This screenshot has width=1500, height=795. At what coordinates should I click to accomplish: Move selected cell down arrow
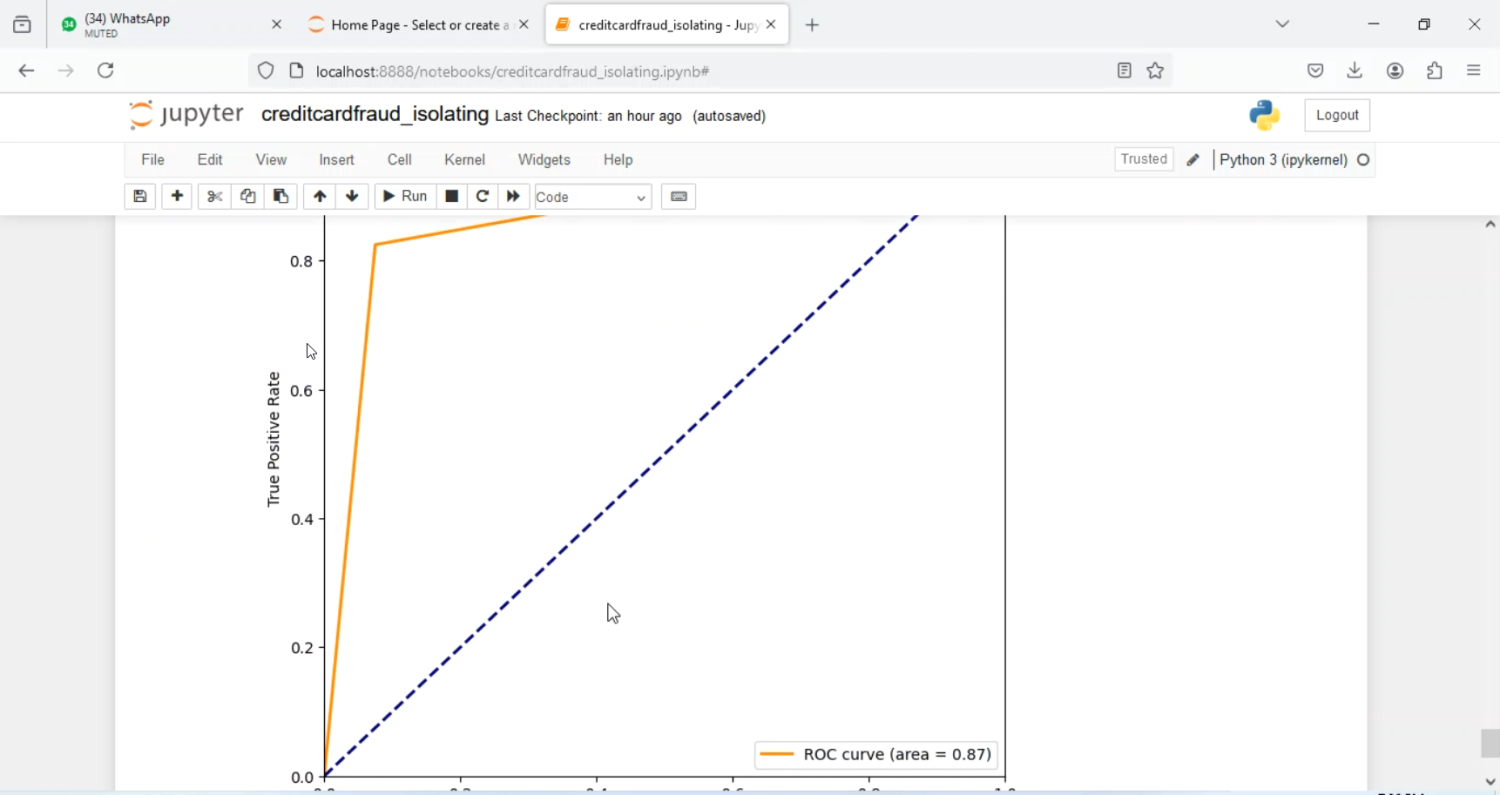(352, 197)
